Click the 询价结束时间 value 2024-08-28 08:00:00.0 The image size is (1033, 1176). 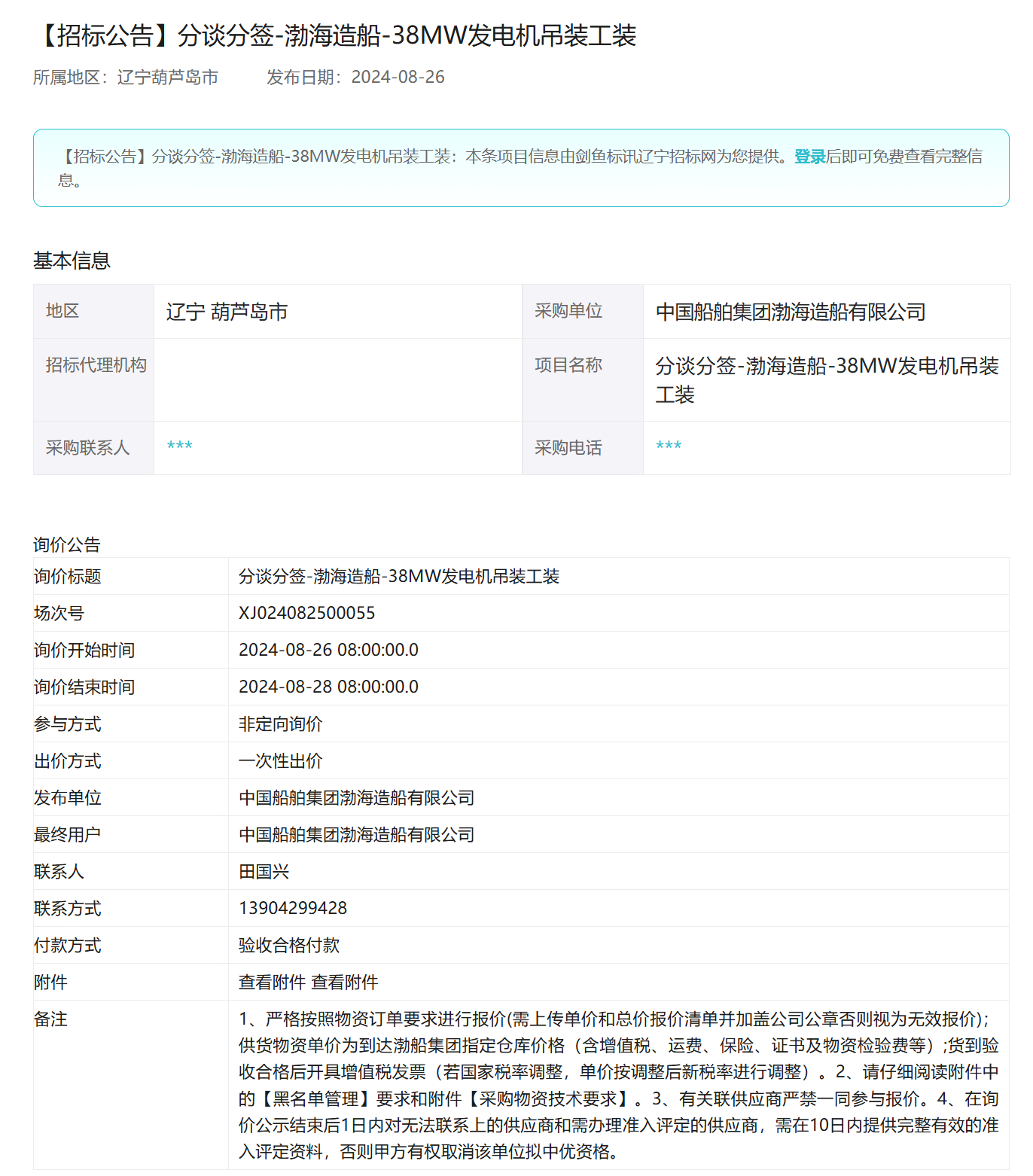pos(328,687)
